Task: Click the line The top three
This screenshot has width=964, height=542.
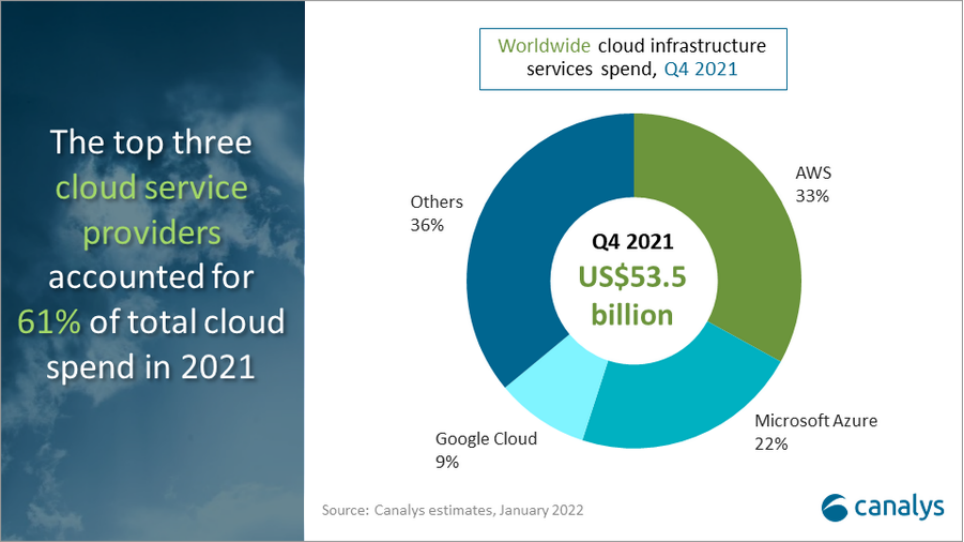Action: [151, 142]
